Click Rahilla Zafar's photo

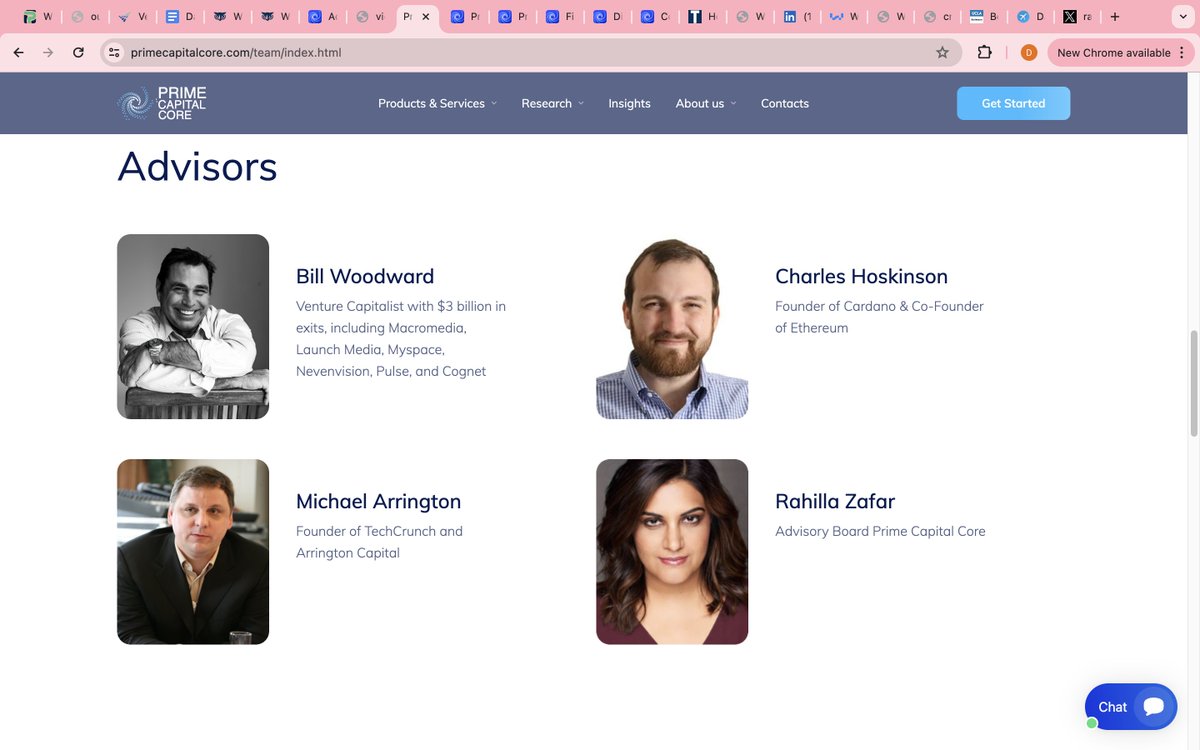point(672,551)
